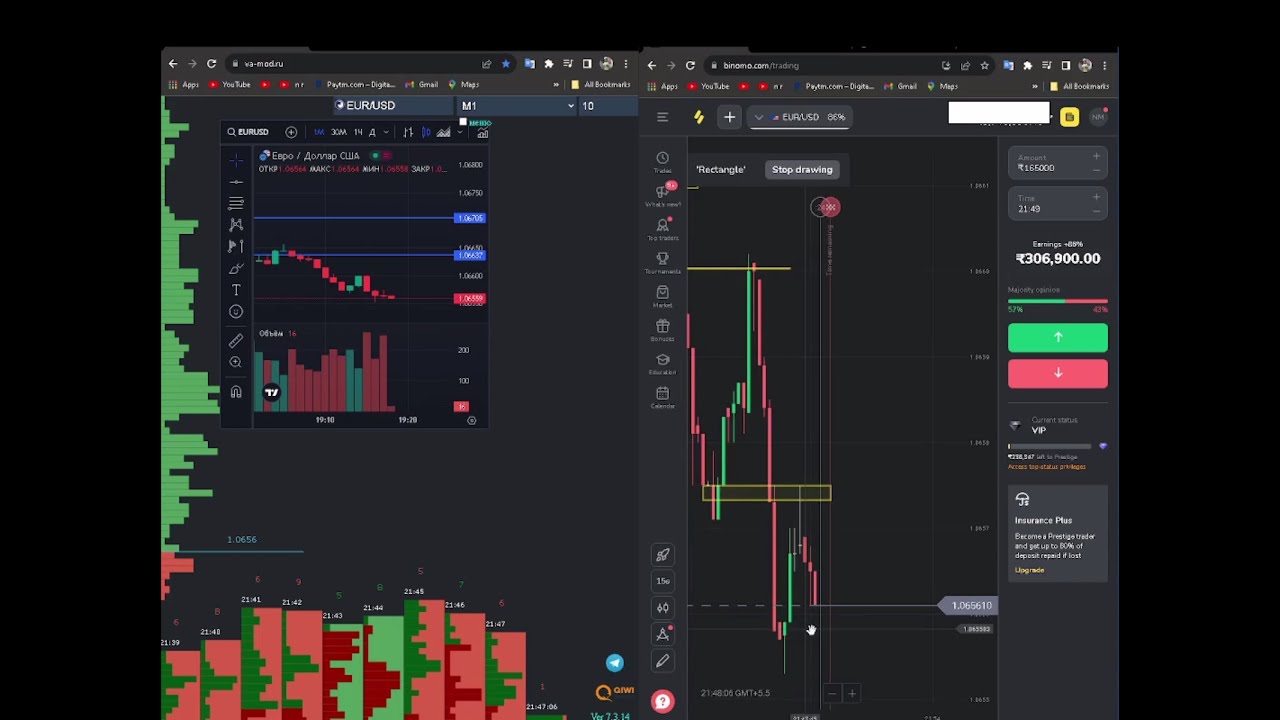Place a down trade with red button
This screenshot has width=1280, height=720.
pos(1058,373)
